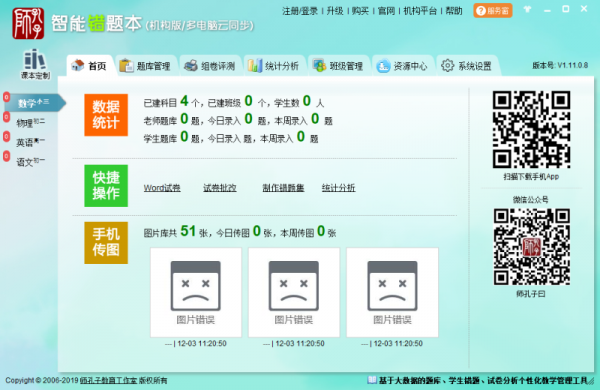Click the 师孔子曰 caption under QR code

(x=531, y=294)
